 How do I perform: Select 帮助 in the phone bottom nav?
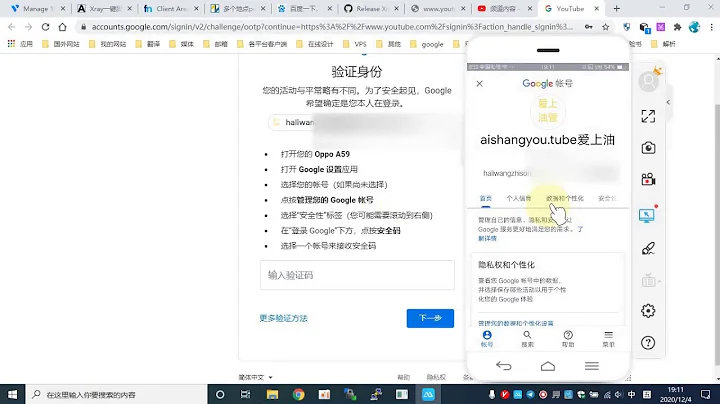coord(568,339)
